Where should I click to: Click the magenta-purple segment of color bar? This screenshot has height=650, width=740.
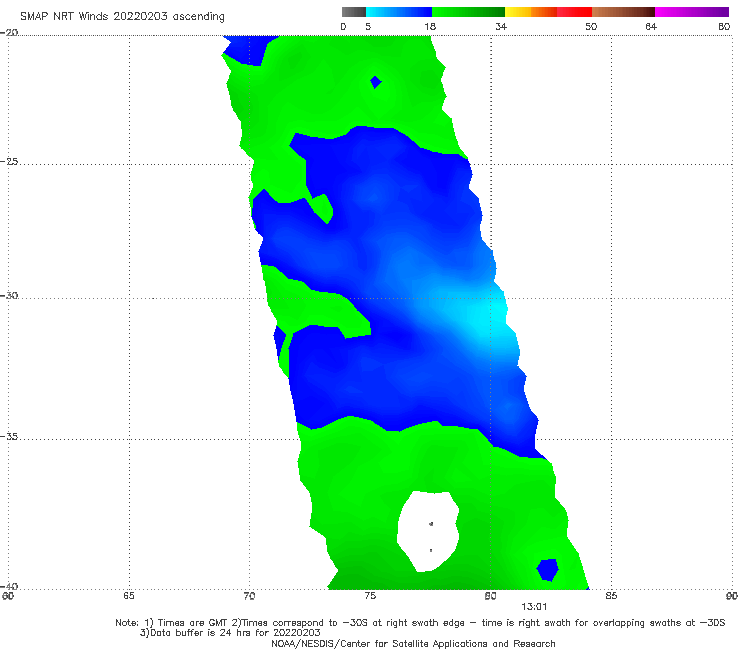692,12
